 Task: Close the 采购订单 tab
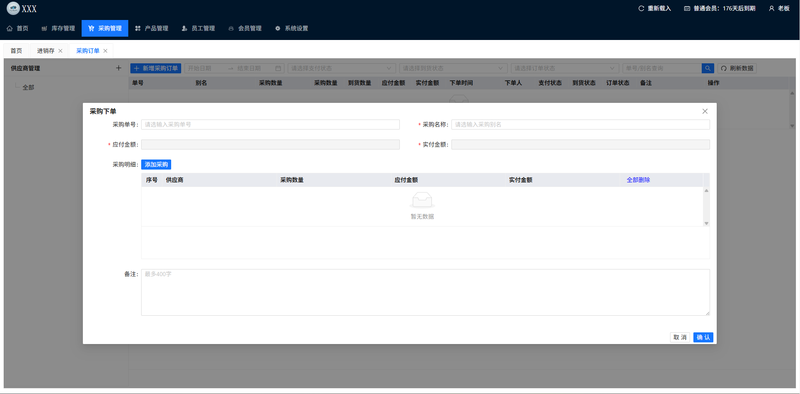point(105,51)
